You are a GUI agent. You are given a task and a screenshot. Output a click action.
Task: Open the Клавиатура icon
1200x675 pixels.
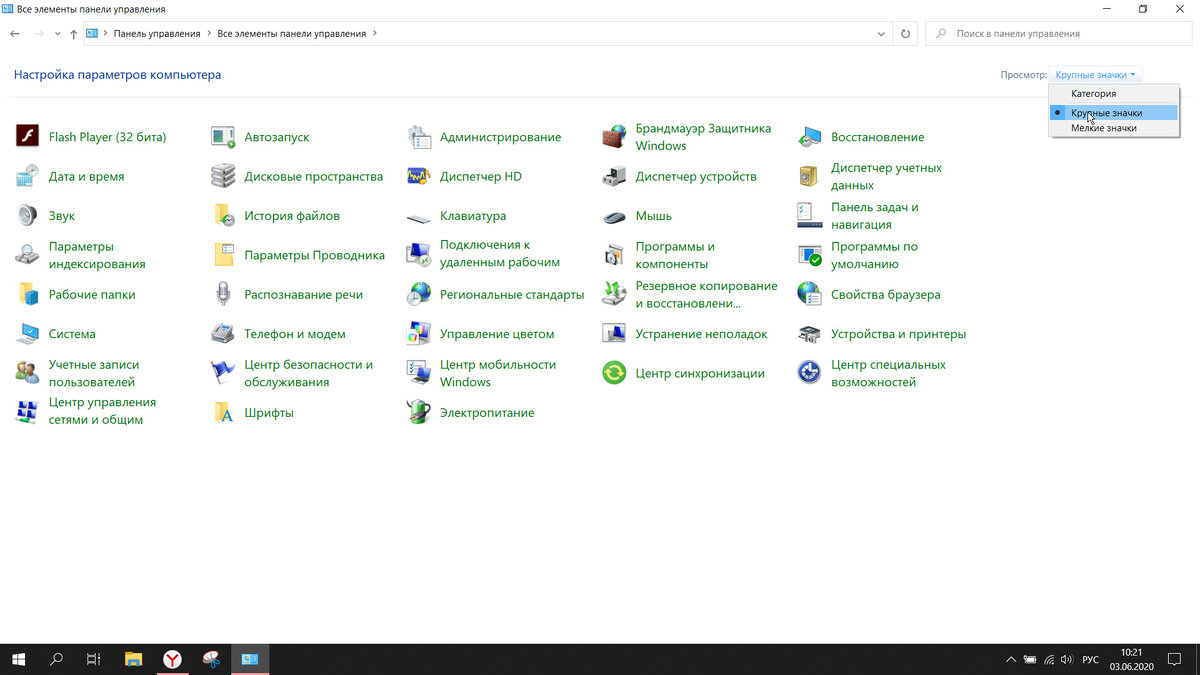pyautogui.click(x=419, y=216)
